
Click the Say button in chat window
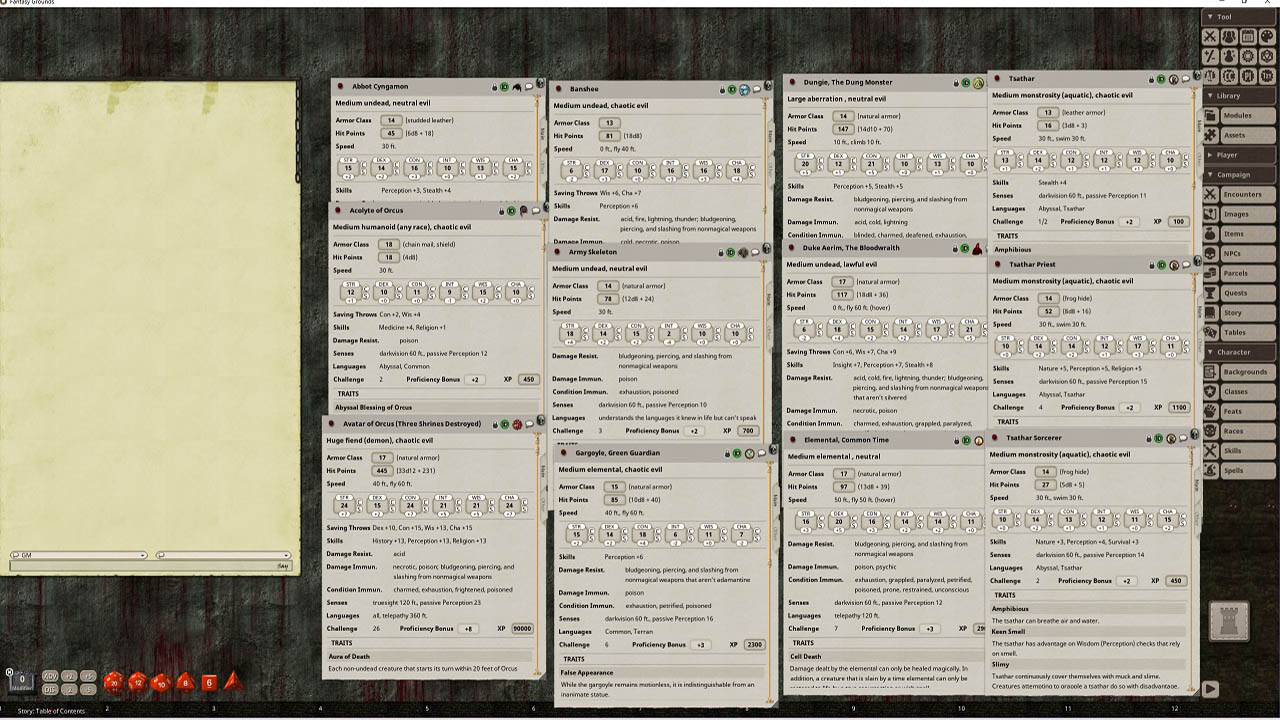(281, 565)
